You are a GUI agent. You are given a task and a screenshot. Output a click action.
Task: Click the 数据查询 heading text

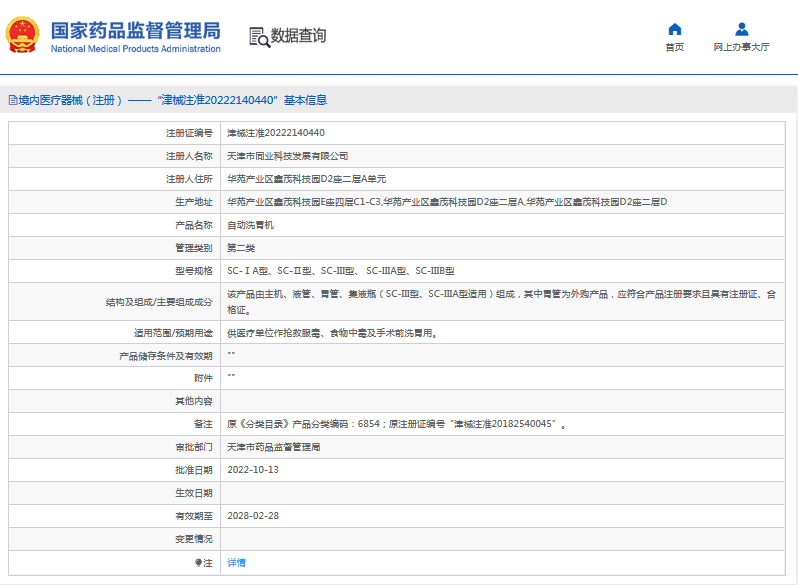point(298,36)
